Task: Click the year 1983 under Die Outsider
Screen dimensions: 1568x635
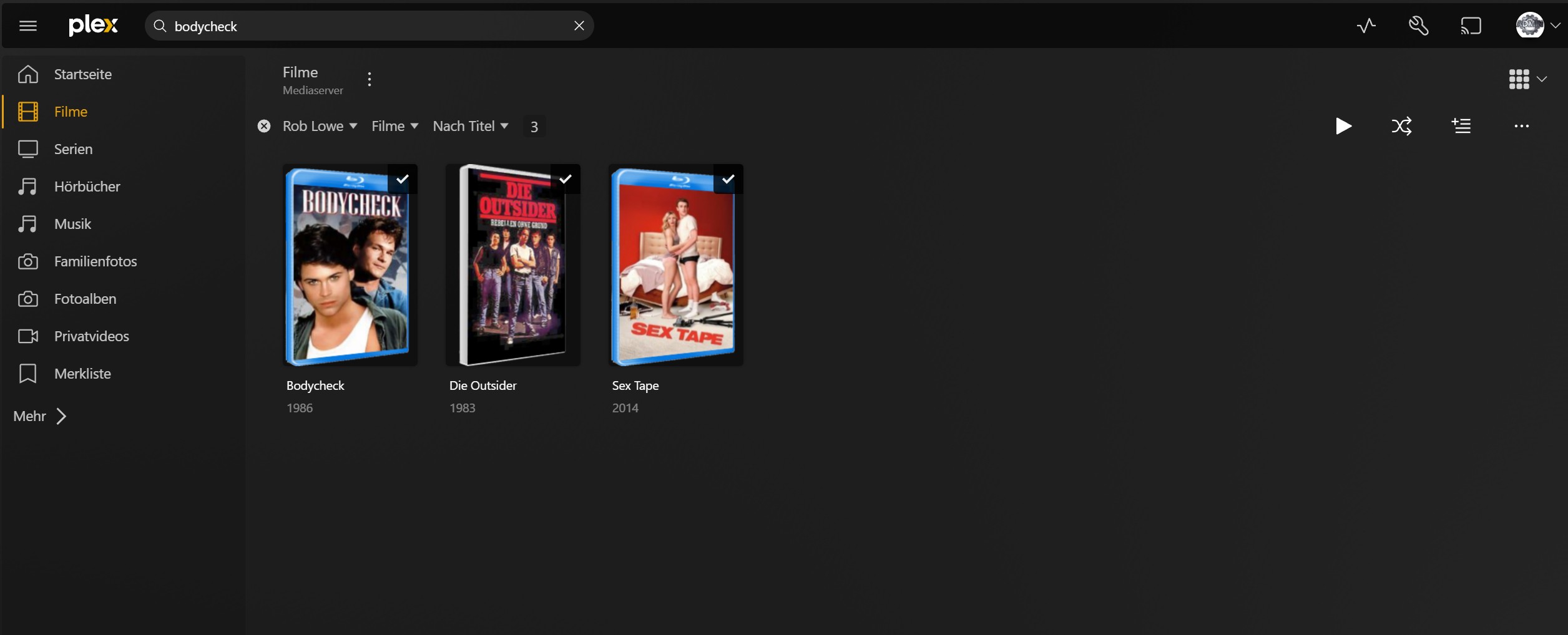Action: (463, 408)
